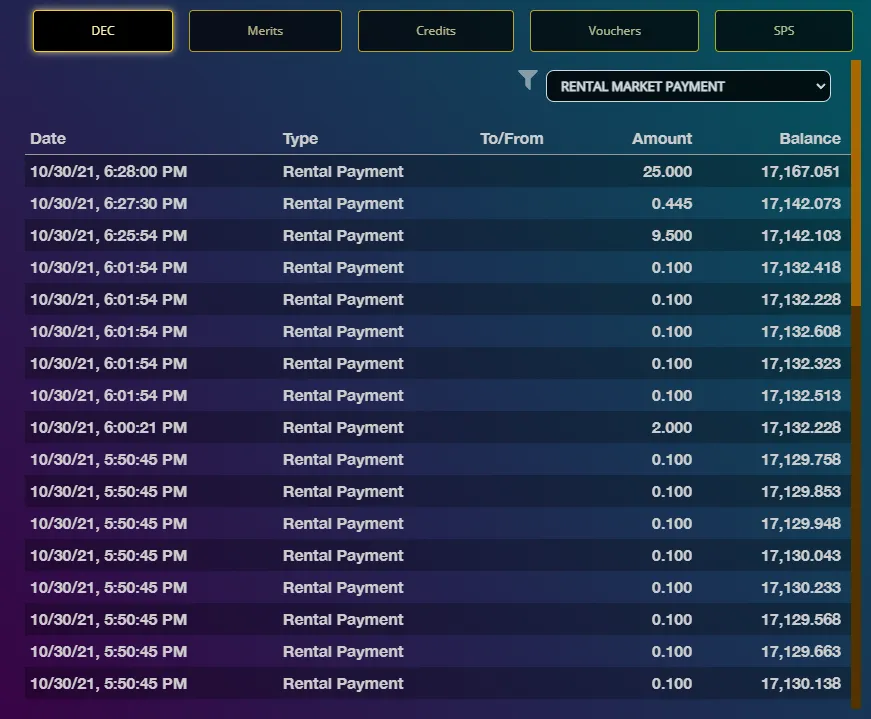Click balance 17,130.233
The height and width of the screenshot is (719, 871).
point(800,588)
